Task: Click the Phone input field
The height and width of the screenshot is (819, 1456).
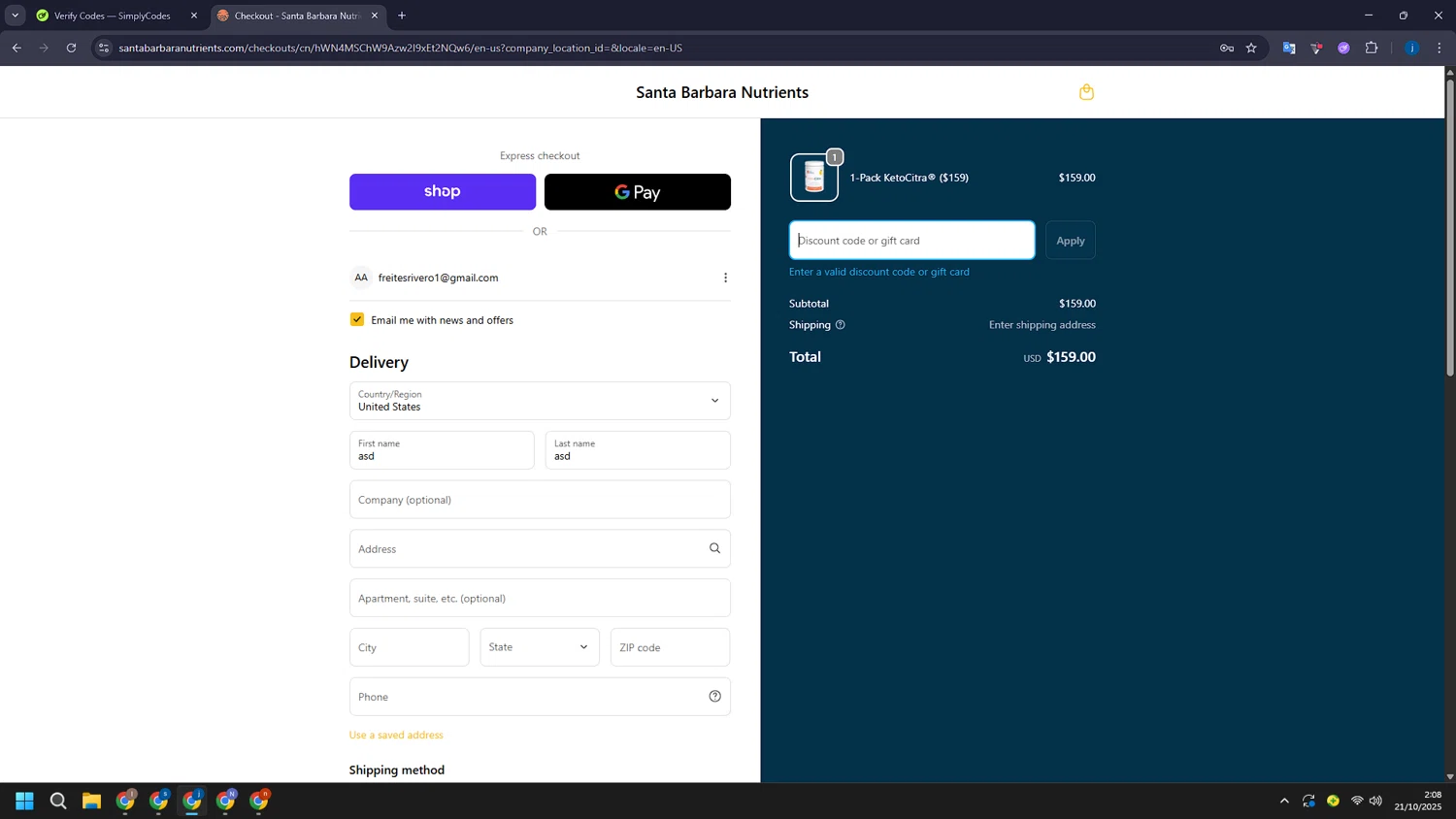Action: tap(540, 697)
